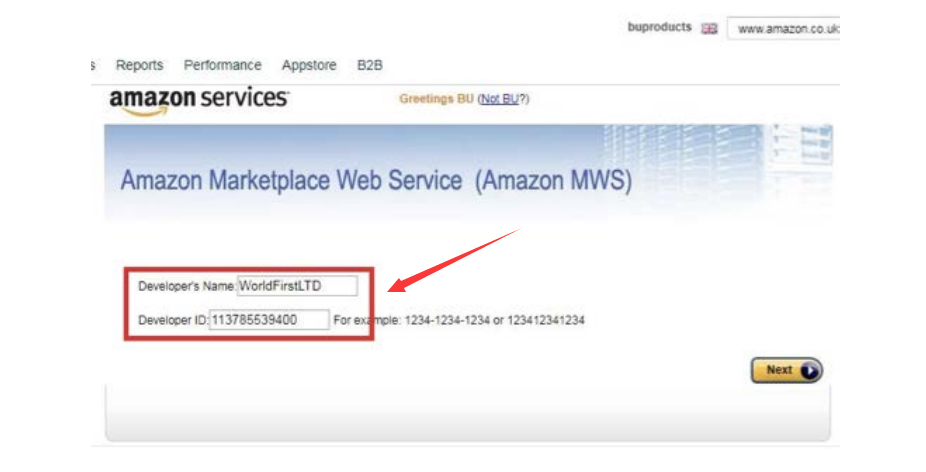Screen dimensions: 926x472
Task: Click the Not BU link
Action: (499, 99)
